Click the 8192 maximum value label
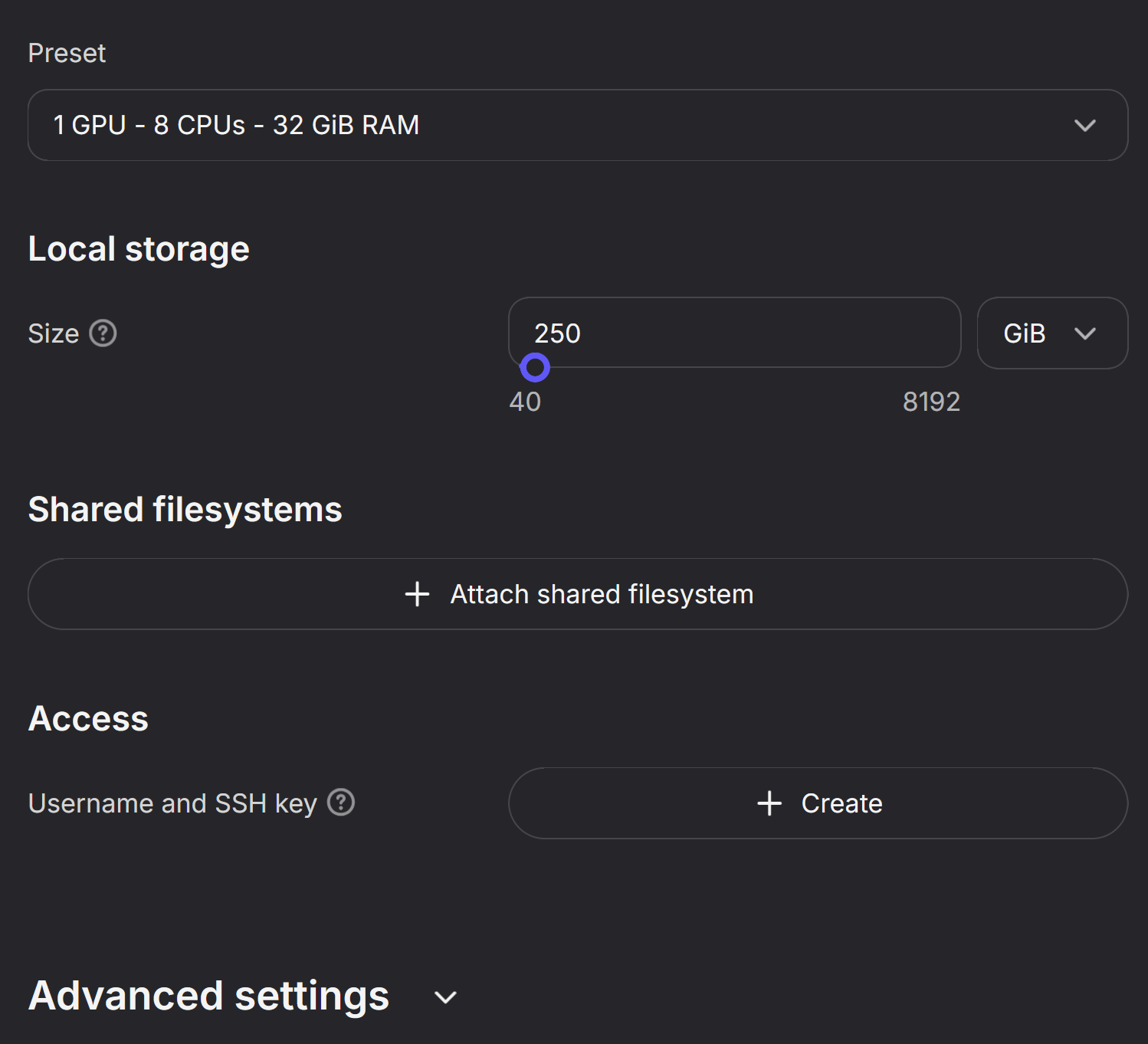1148x1044 pixels. [x=931, y=401]
